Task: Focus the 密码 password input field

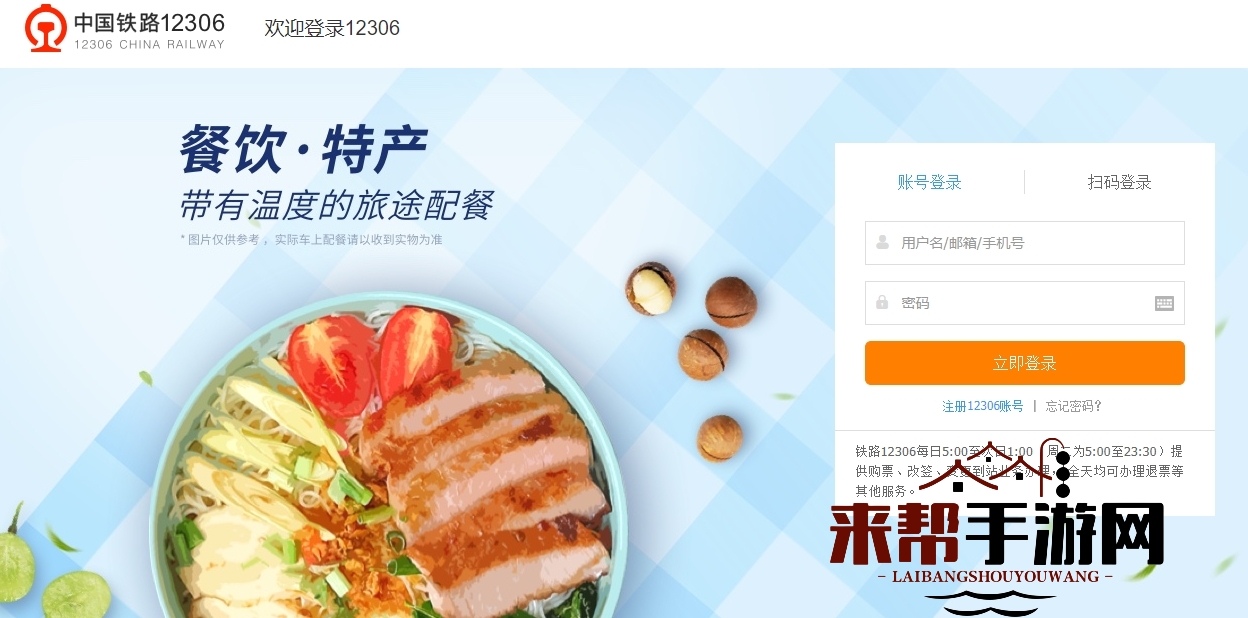Action: click(1024, 303)
